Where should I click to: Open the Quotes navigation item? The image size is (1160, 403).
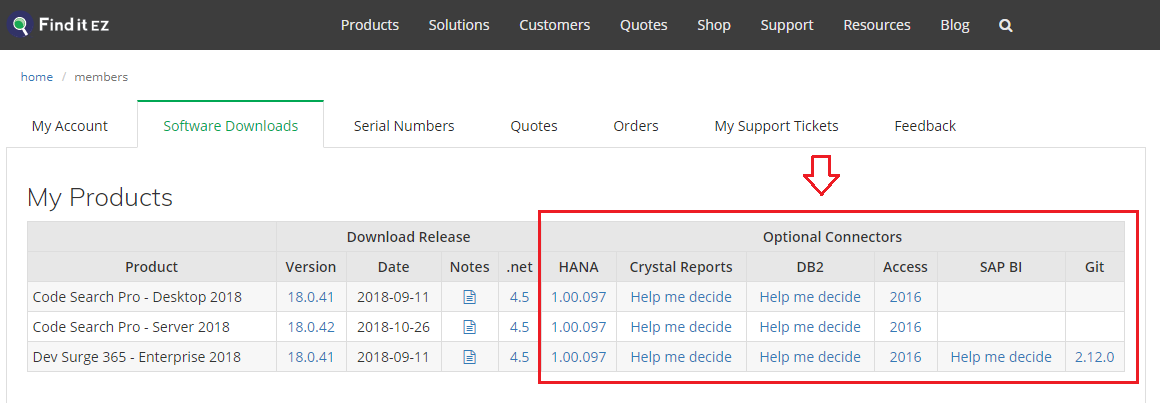[644, 25]
